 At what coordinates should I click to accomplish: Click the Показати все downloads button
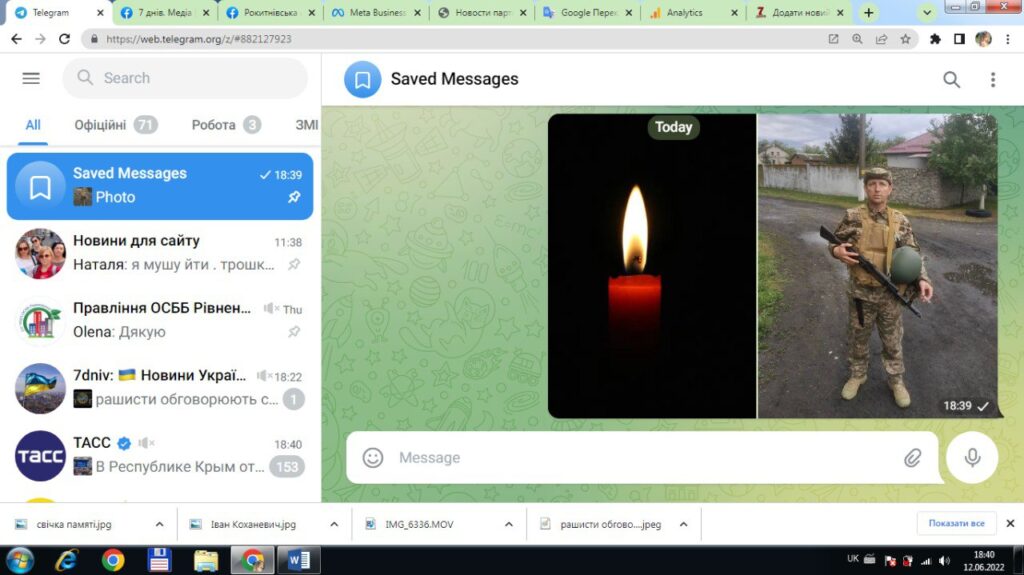tap(956, 523)
